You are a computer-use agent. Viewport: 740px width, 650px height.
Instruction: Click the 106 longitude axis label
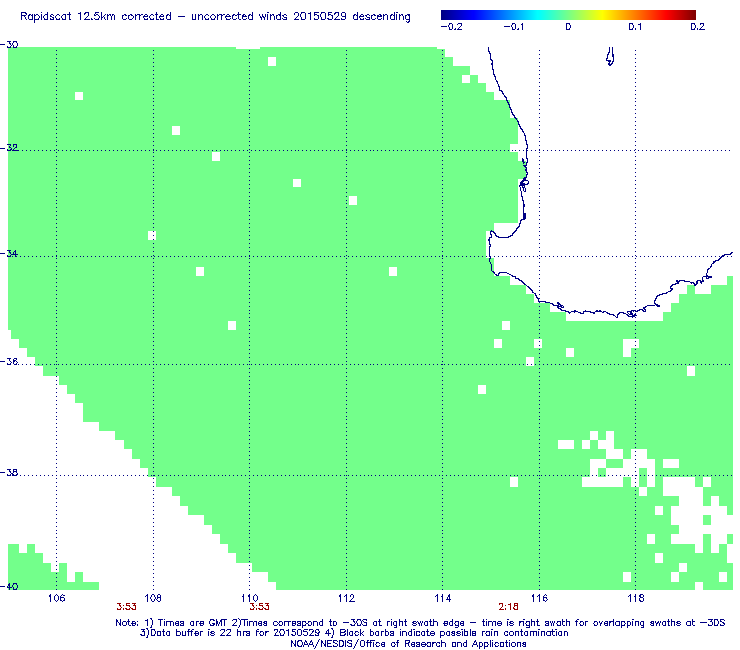57,599
